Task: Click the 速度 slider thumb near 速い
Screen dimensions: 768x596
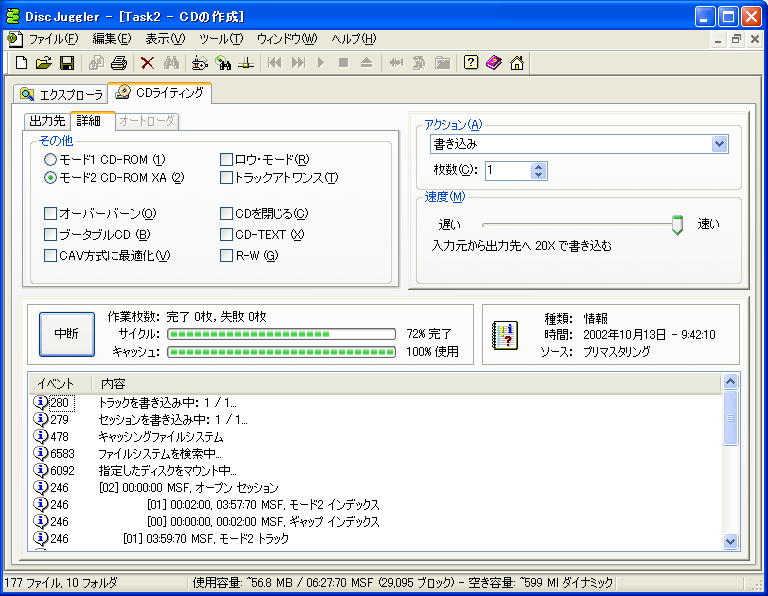Action: (677, 225)
